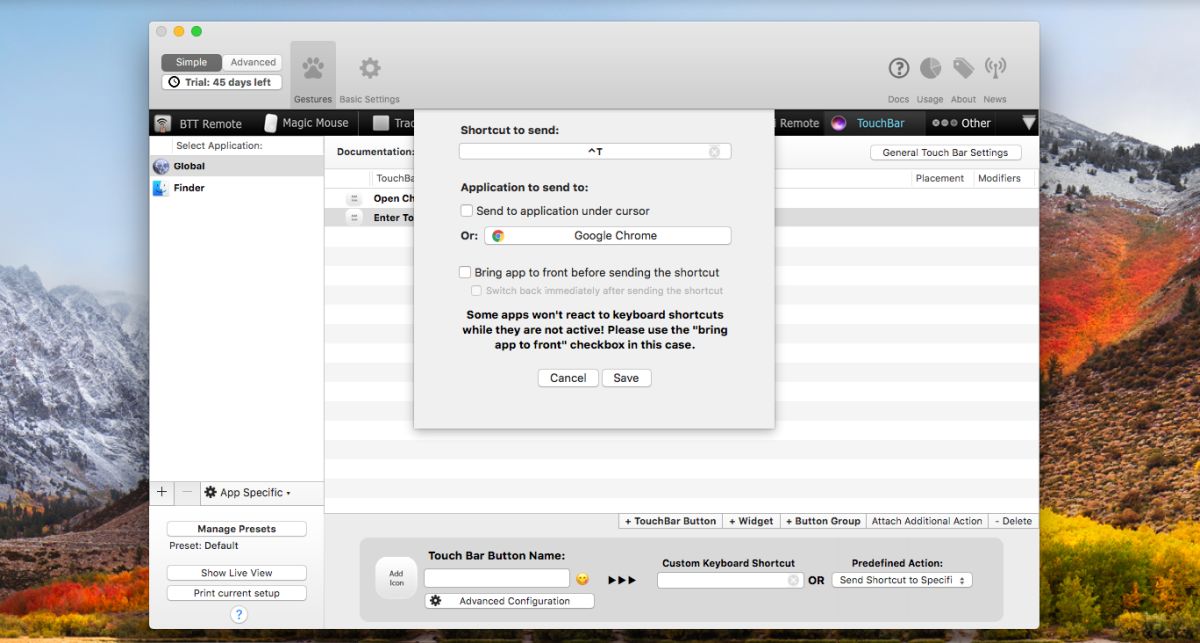The width and height of the screenshot is (1200, 643).
Task: Open the Predefined Action dropdown
Action: [x=902, y=580]
